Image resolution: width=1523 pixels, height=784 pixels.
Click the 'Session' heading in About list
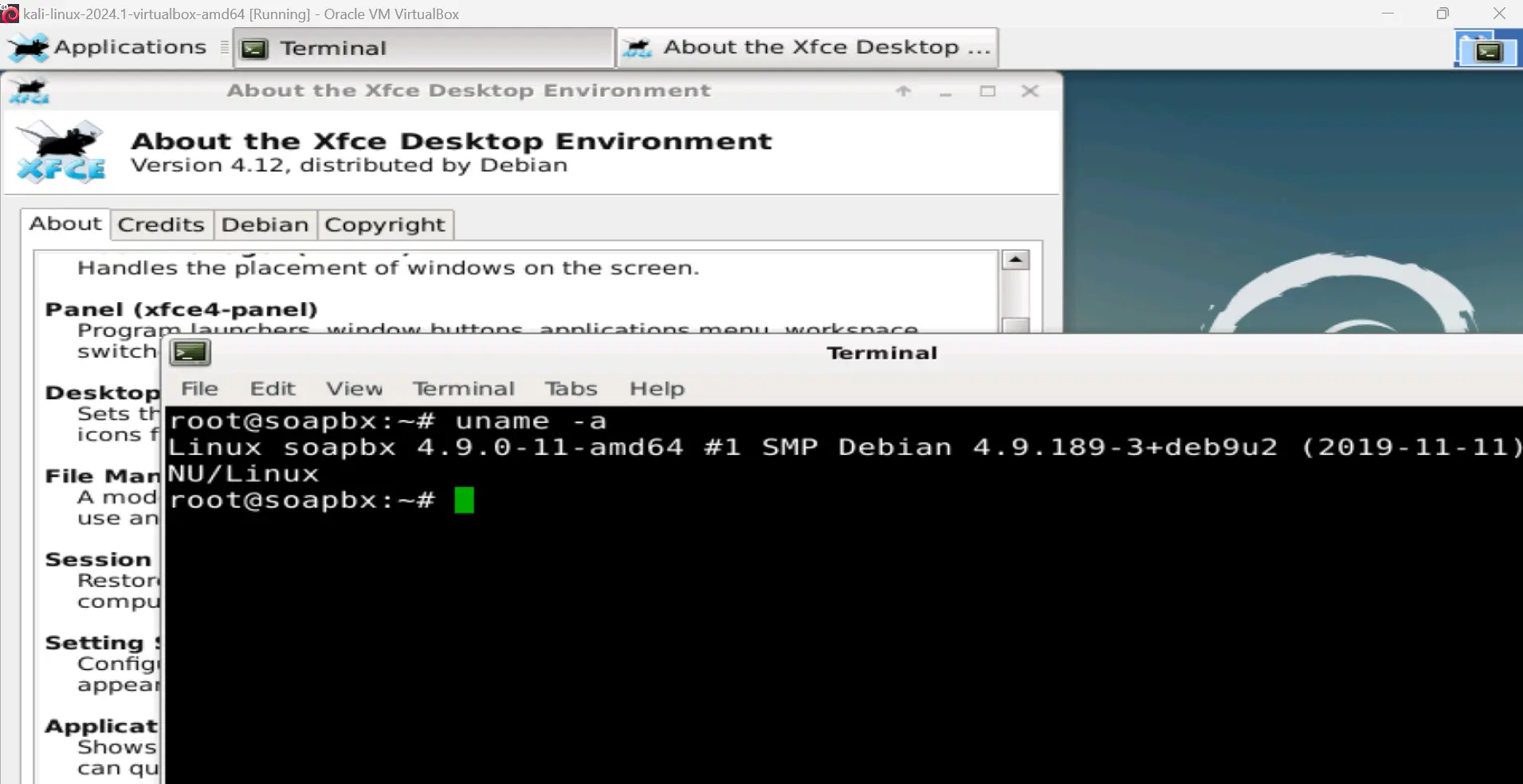98,559
